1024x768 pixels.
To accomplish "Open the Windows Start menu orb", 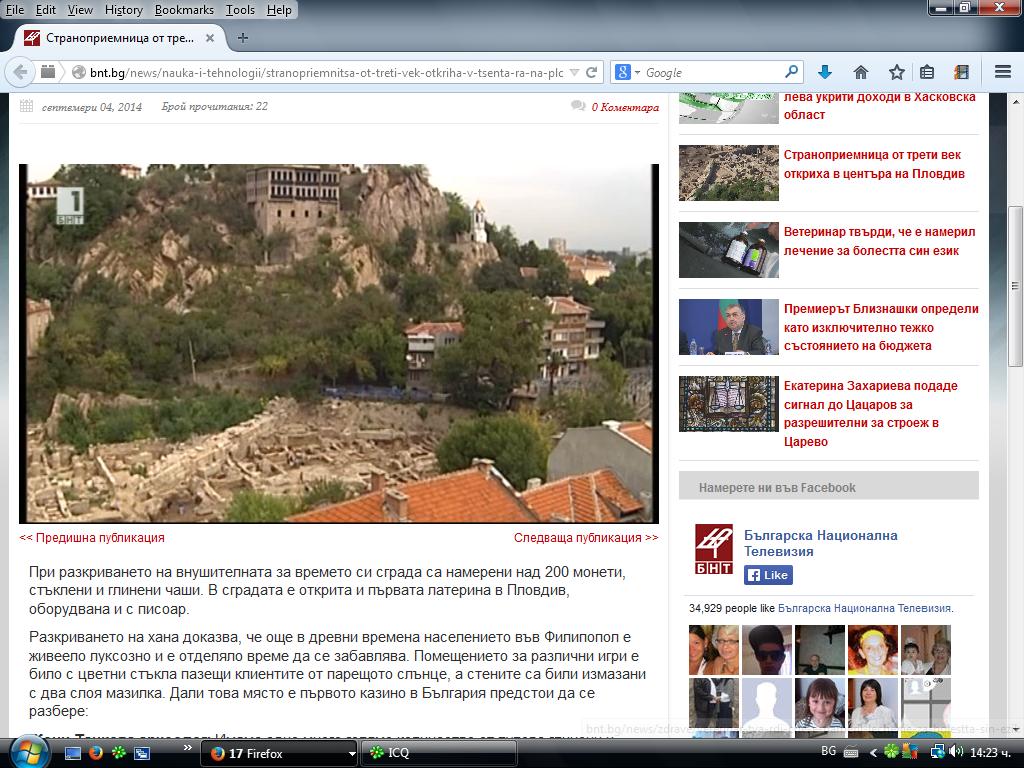I will (x=29, y=752).
